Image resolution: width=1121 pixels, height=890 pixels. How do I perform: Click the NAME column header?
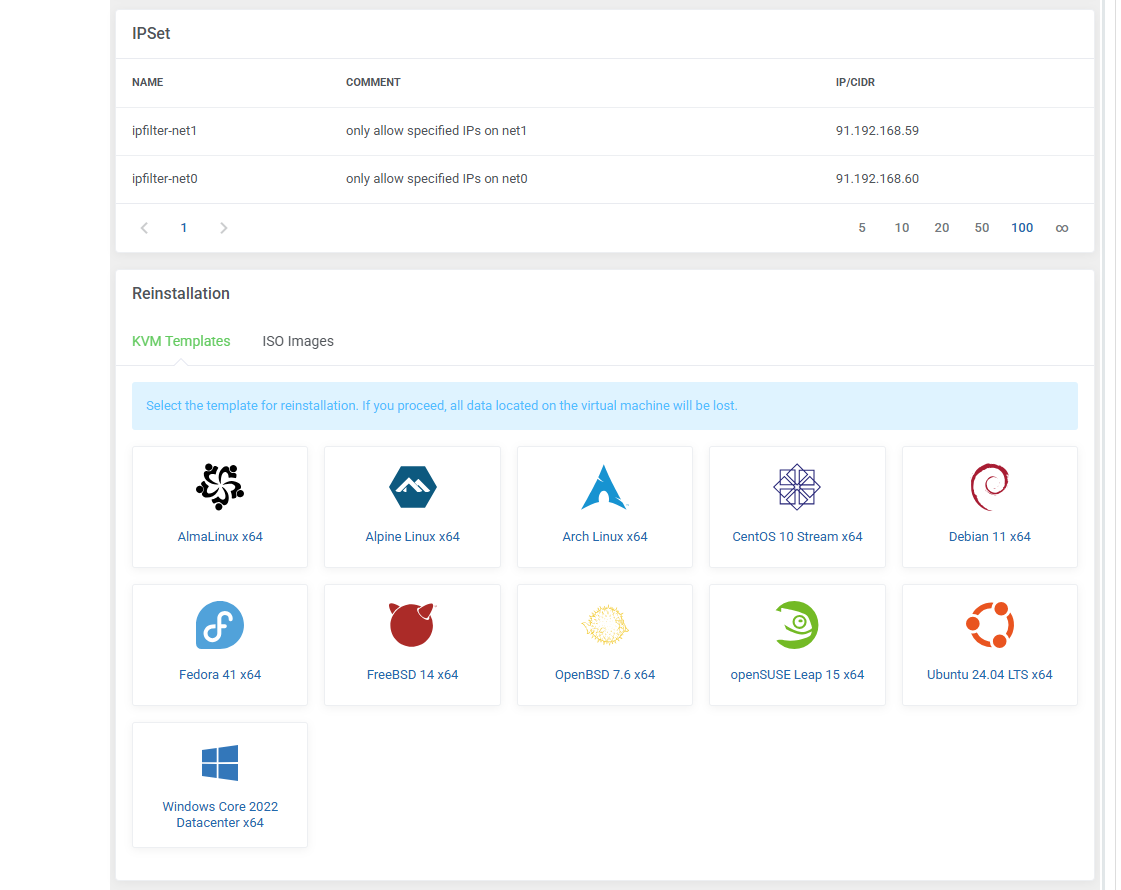click(x=147, y=82)
